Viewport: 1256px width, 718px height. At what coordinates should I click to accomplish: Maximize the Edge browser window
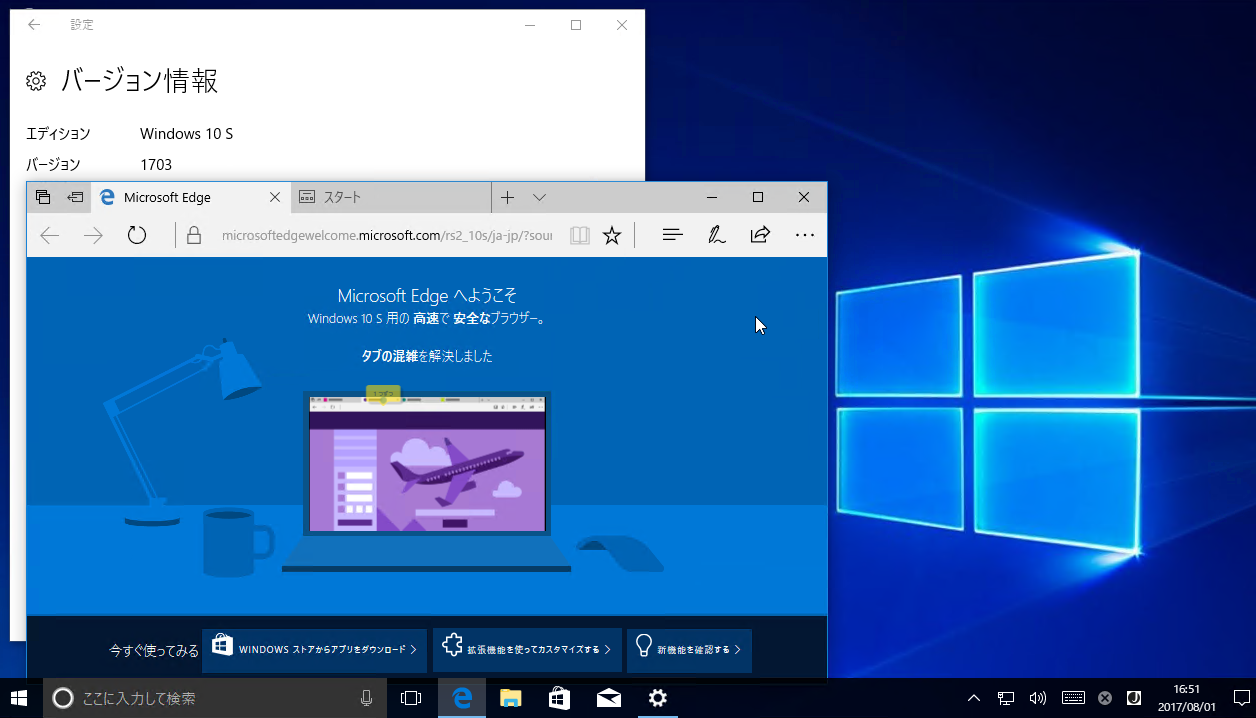758,197
